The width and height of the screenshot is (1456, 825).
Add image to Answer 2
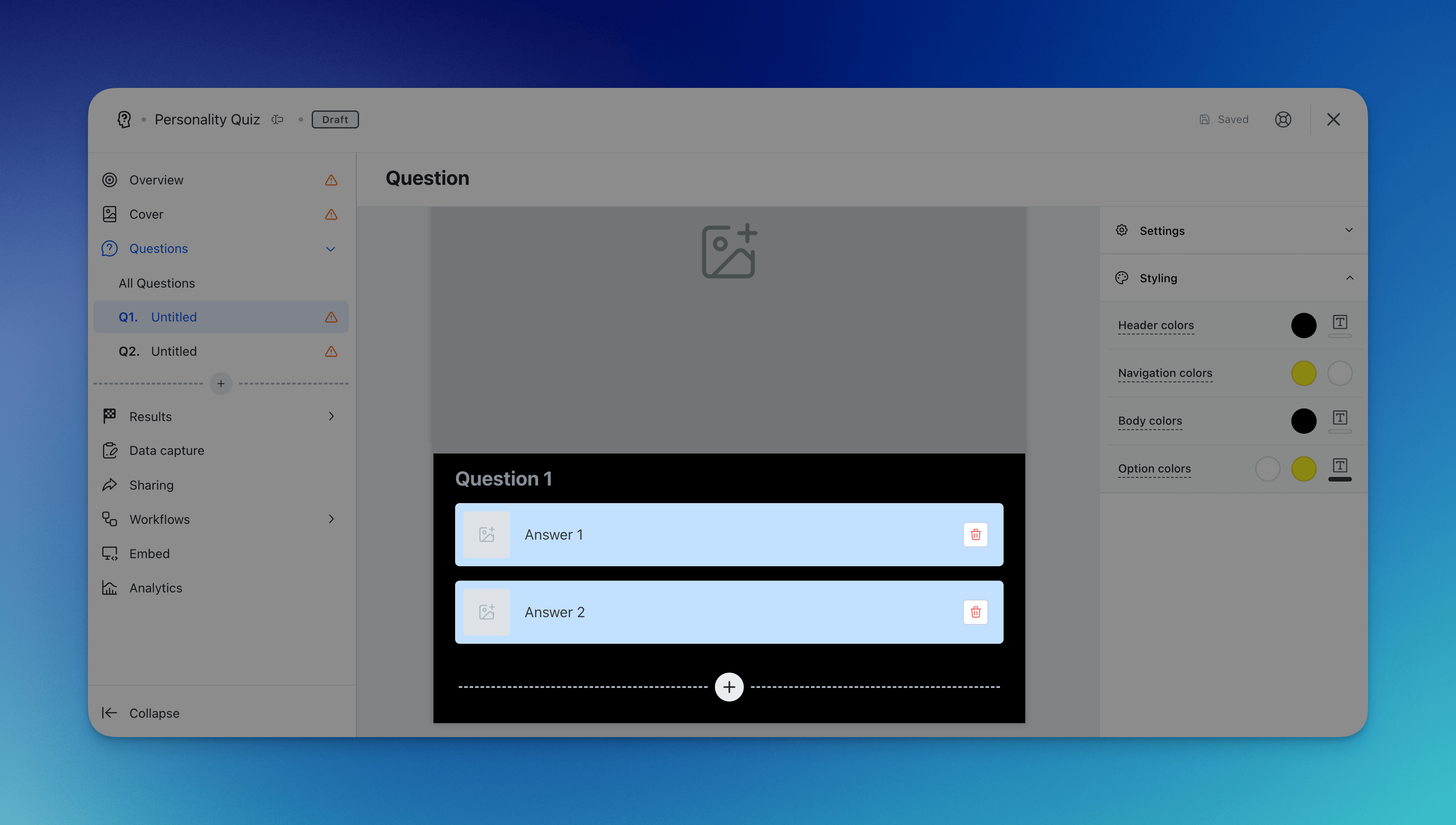486,612
